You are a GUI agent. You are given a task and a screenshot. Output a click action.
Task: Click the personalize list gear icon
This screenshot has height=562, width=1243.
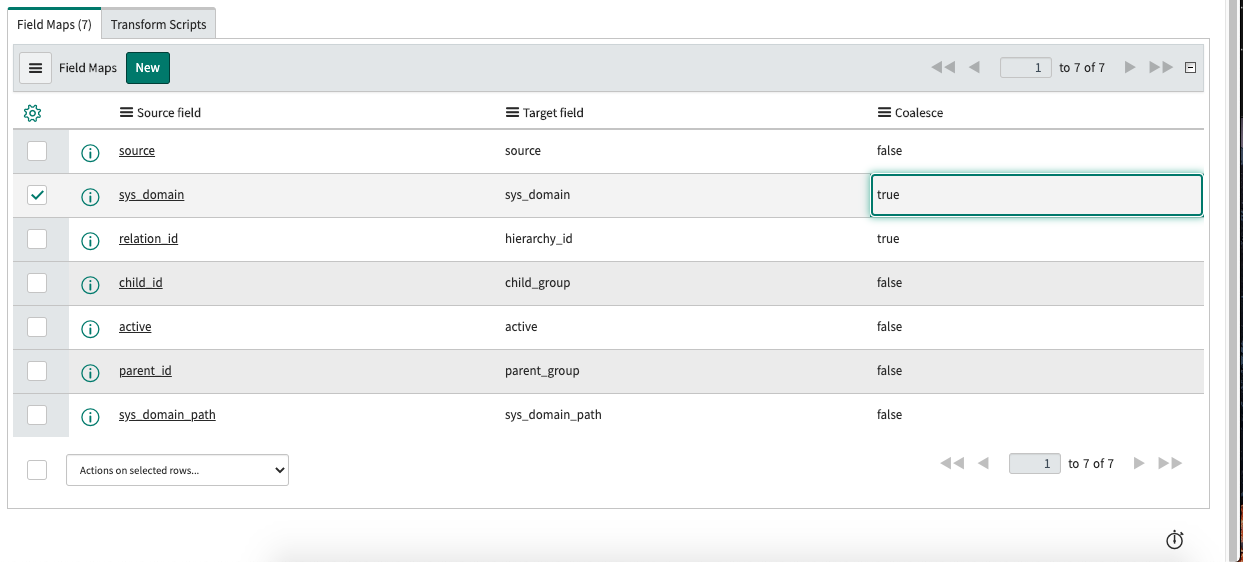[x=32, y=113]
